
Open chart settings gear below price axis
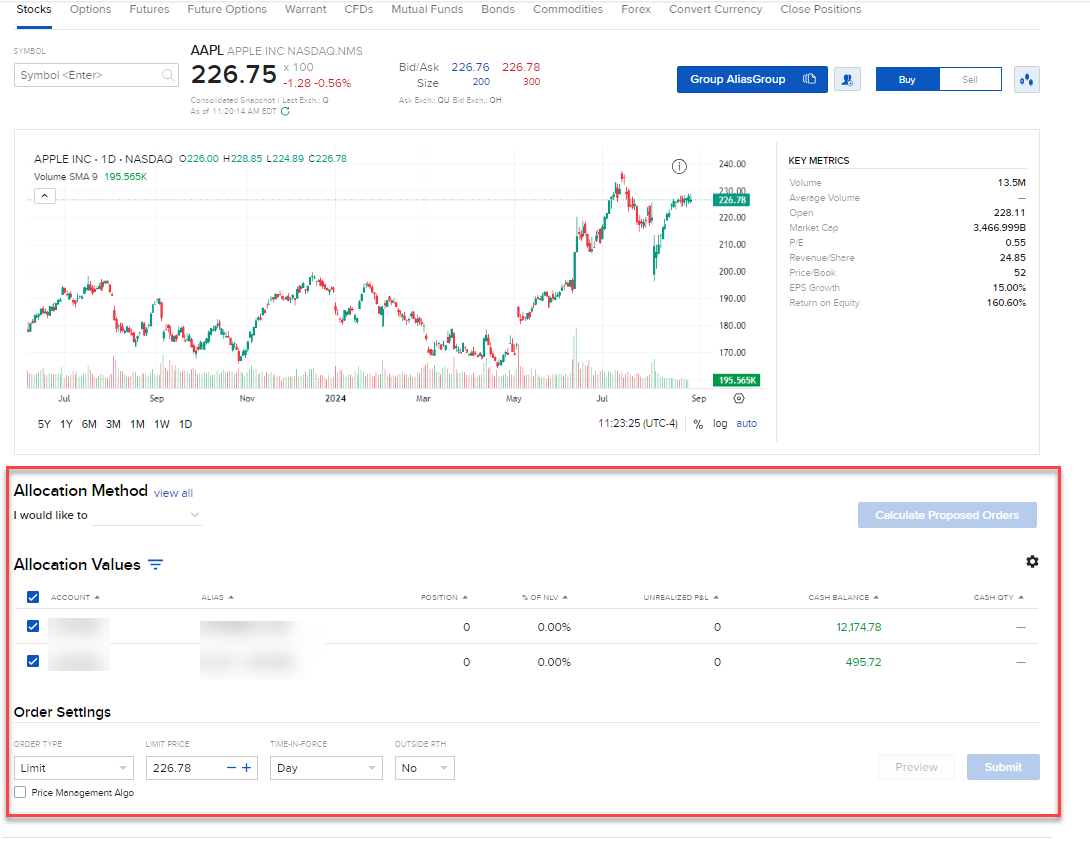739,398
